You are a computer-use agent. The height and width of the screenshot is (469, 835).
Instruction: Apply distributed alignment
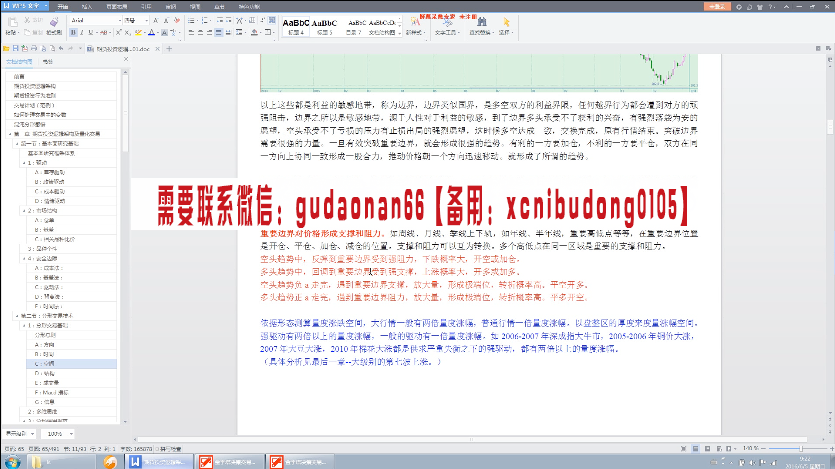coord(228,32)
